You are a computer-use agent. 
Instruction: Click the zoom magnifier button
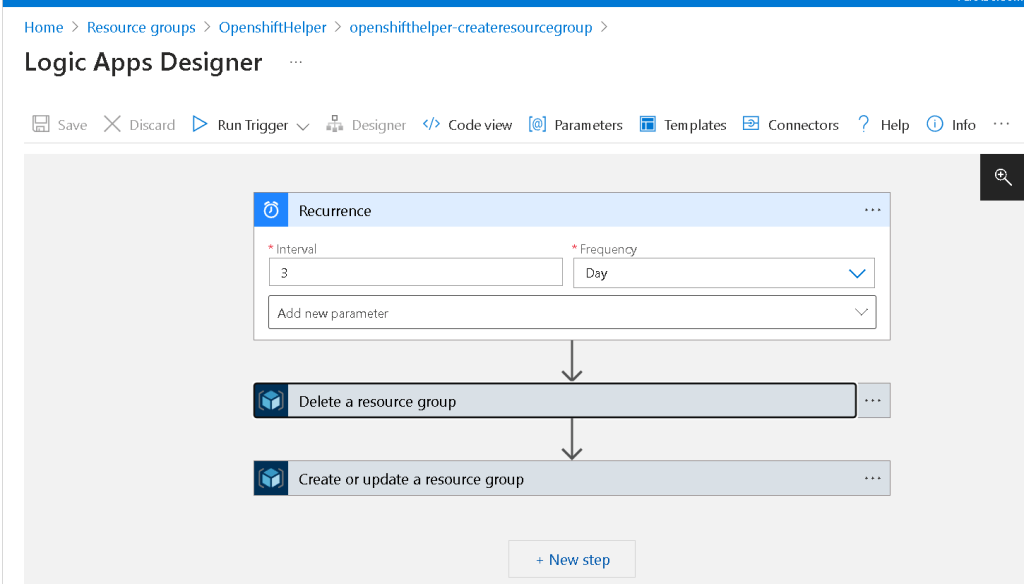coord(1002,177)
